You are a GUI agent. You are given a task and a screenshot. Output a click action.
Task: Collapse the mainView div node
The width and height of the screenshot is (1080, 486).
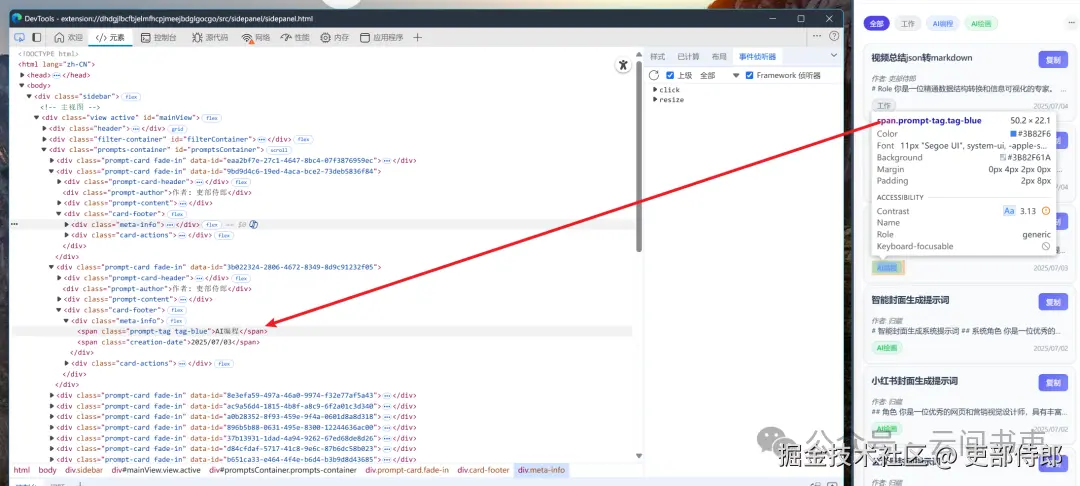click(x=37, y=118)
